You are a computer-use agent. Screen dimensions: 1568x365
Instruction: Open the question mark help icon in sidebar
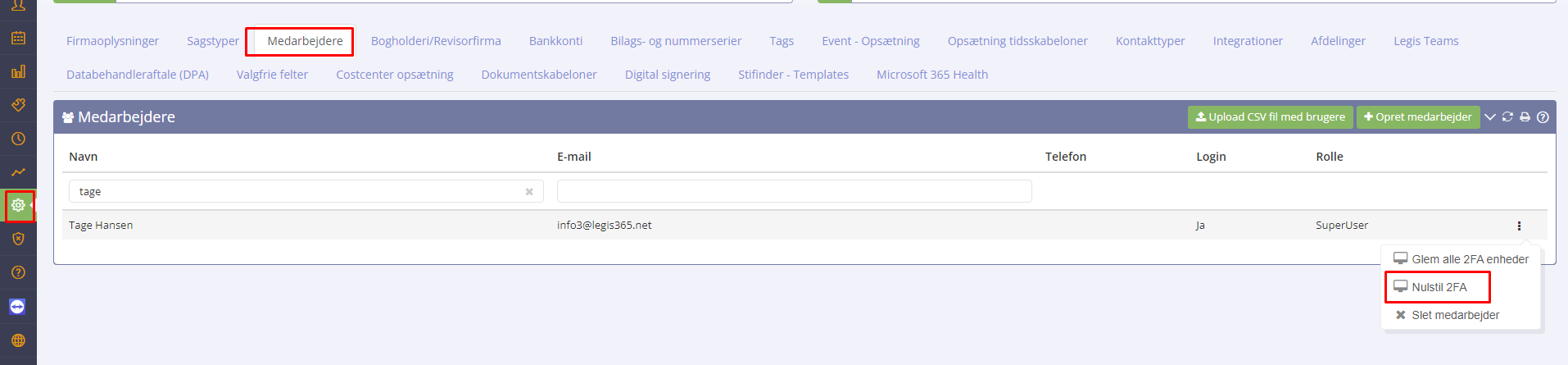18,272
